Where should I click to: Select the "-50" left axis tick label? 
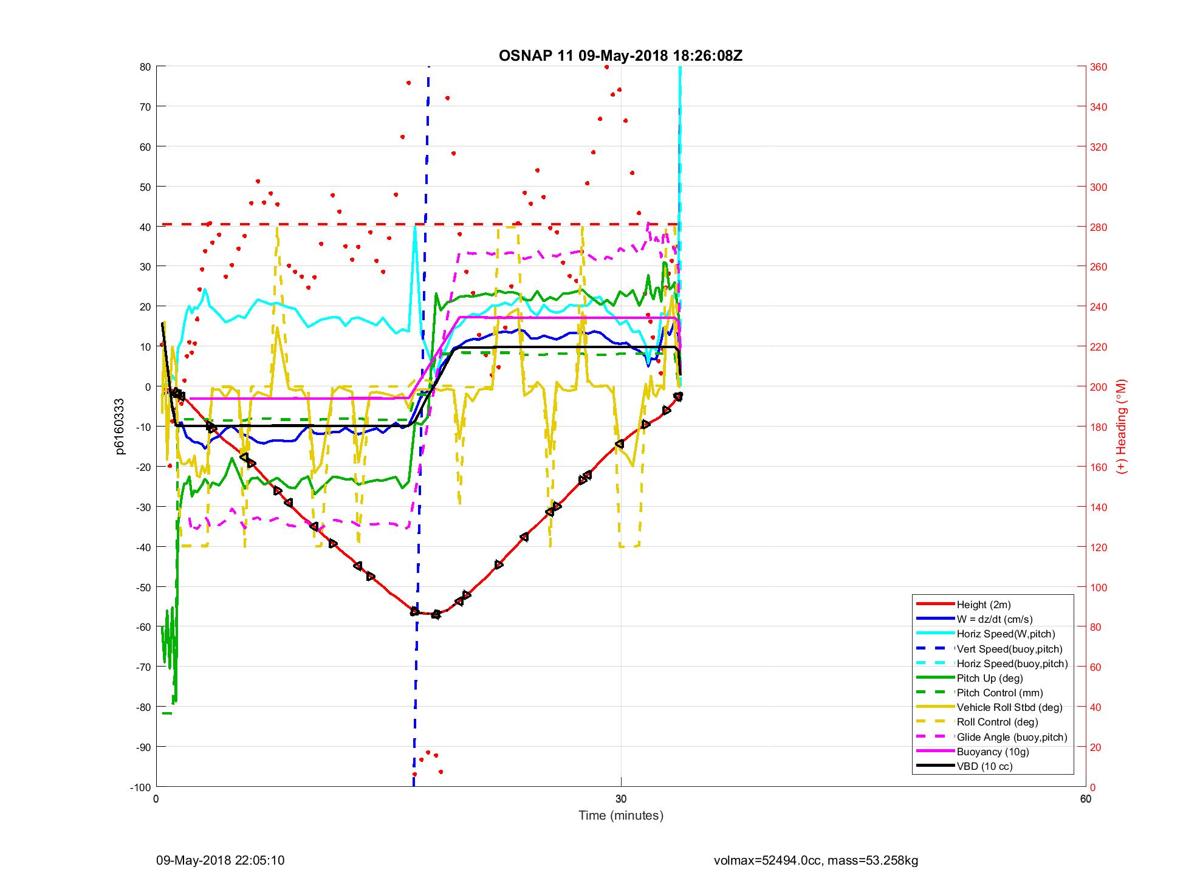(x=142, y=587)
